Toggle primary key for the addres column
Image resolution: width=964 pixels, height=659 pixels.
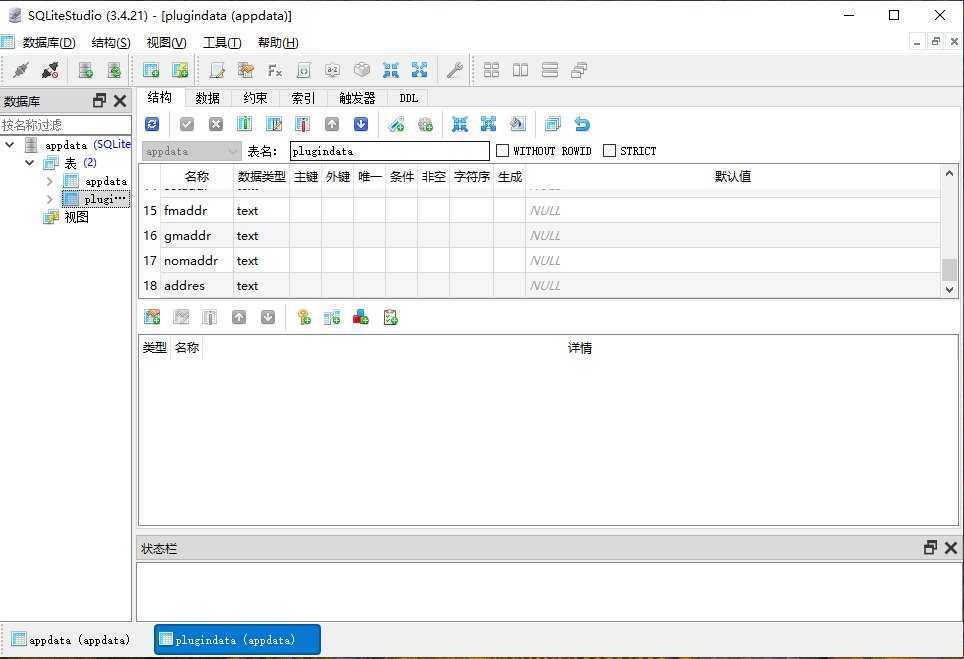(304, 285)
